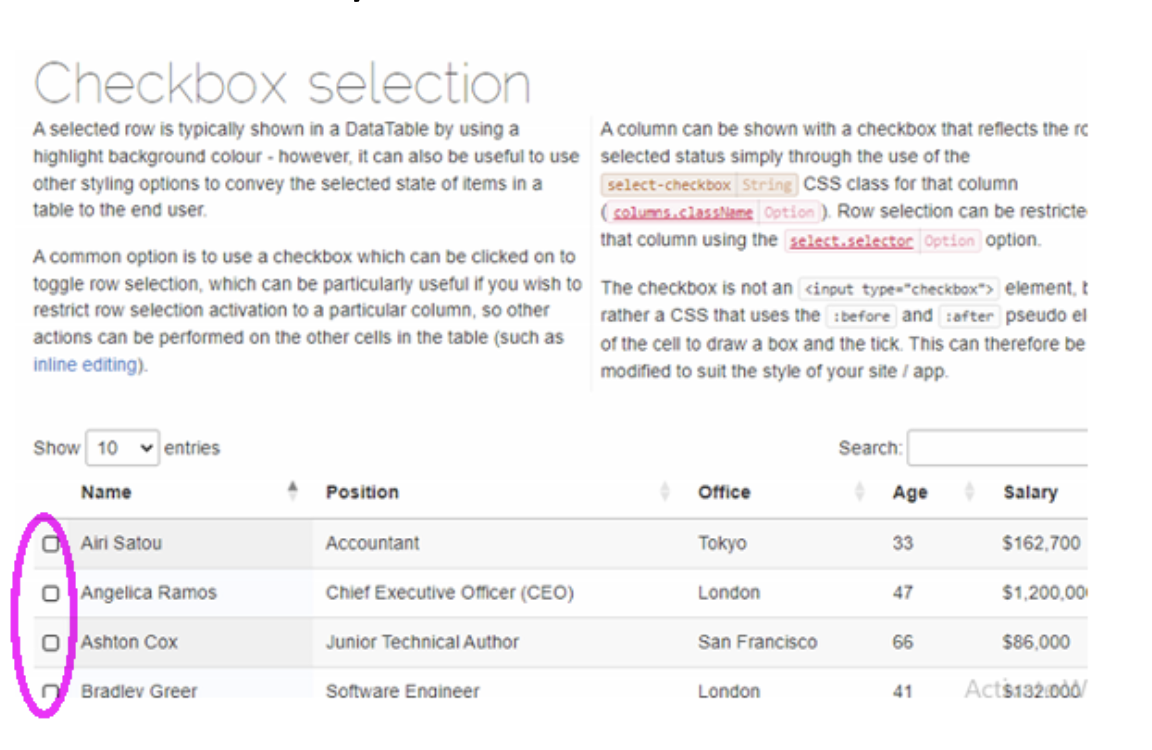1152x750 pixels.
Task: Click the $162,700 salary cell
Action: pos(1041,544)
